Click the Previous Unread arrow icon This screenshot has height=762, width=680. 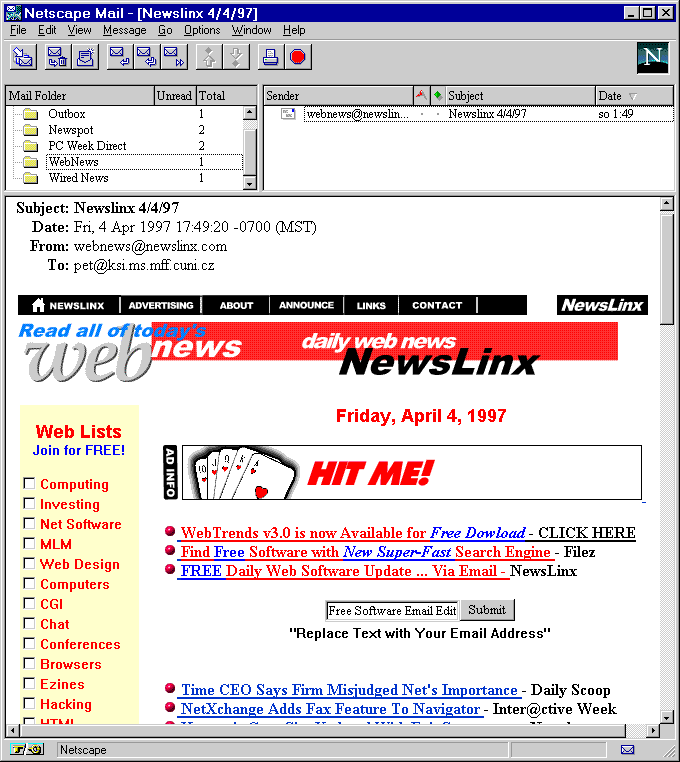[209, 57]
